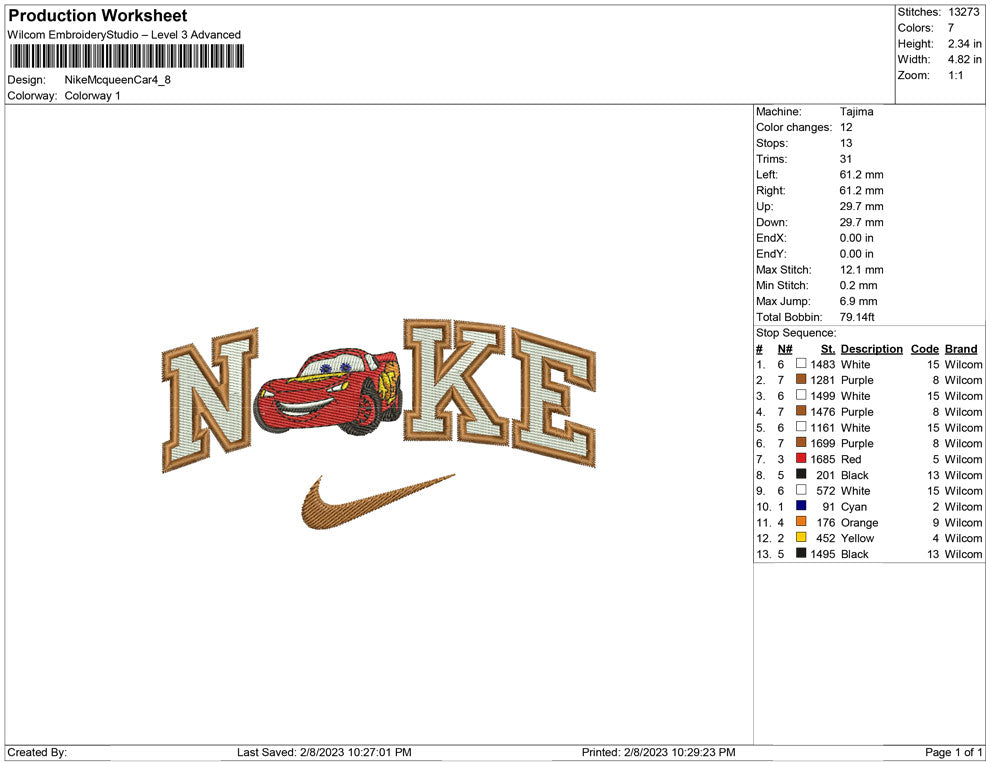Pick the blue swatch beside Cyan
The height and width of the screenshot is (762, 990).
tap(801, 506)
